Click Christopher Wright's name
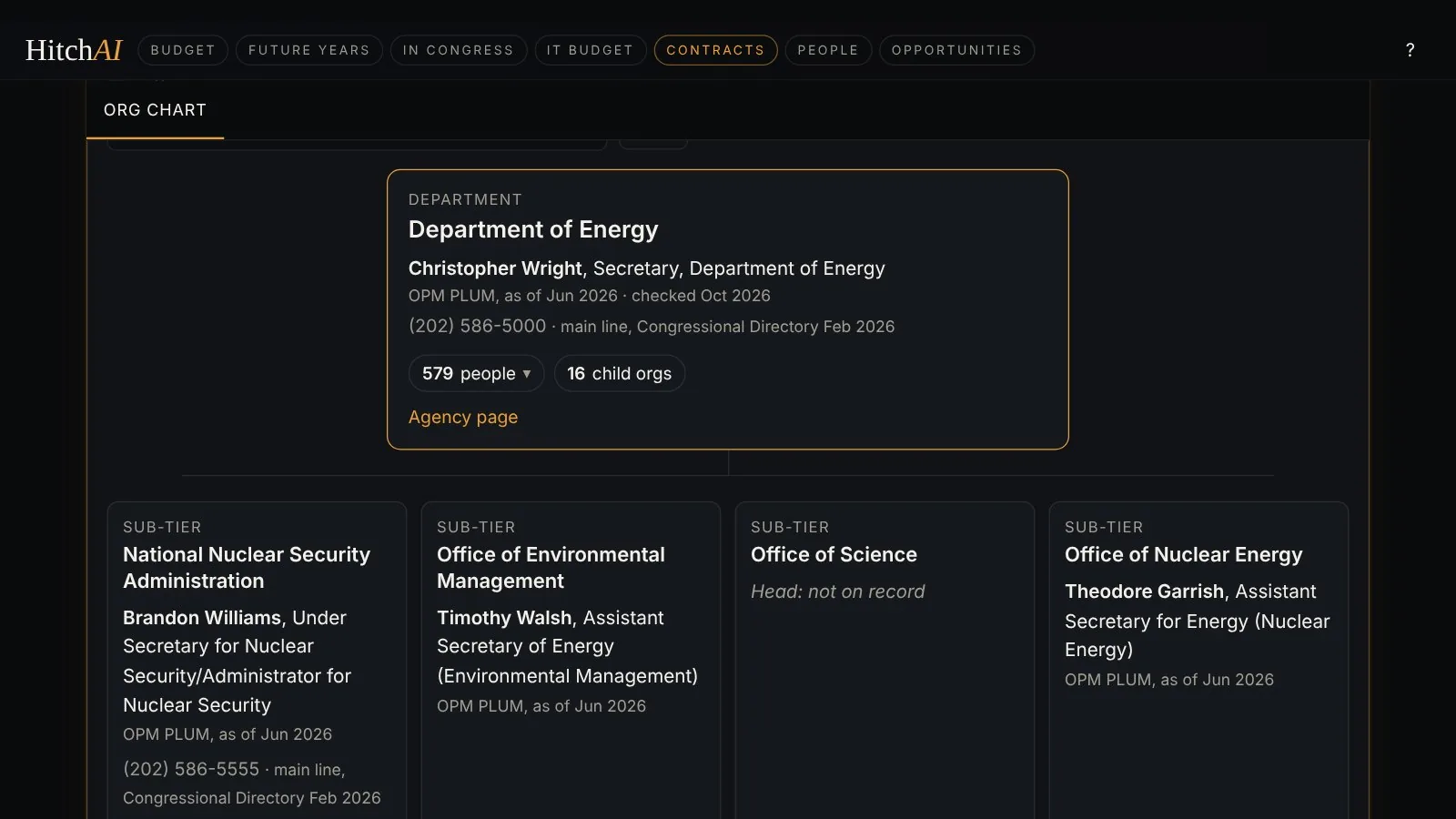The height and width of the screenshot is (819, 1456). [495, 268]
